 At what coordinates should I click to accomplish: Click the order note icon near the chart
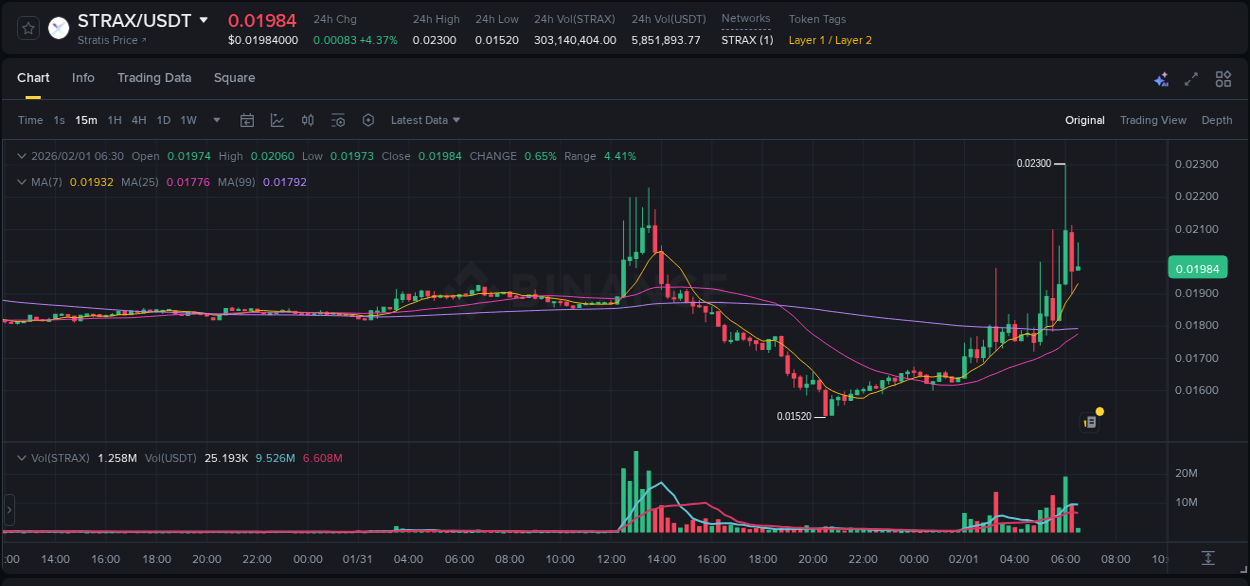click(x=1089, y=422)
